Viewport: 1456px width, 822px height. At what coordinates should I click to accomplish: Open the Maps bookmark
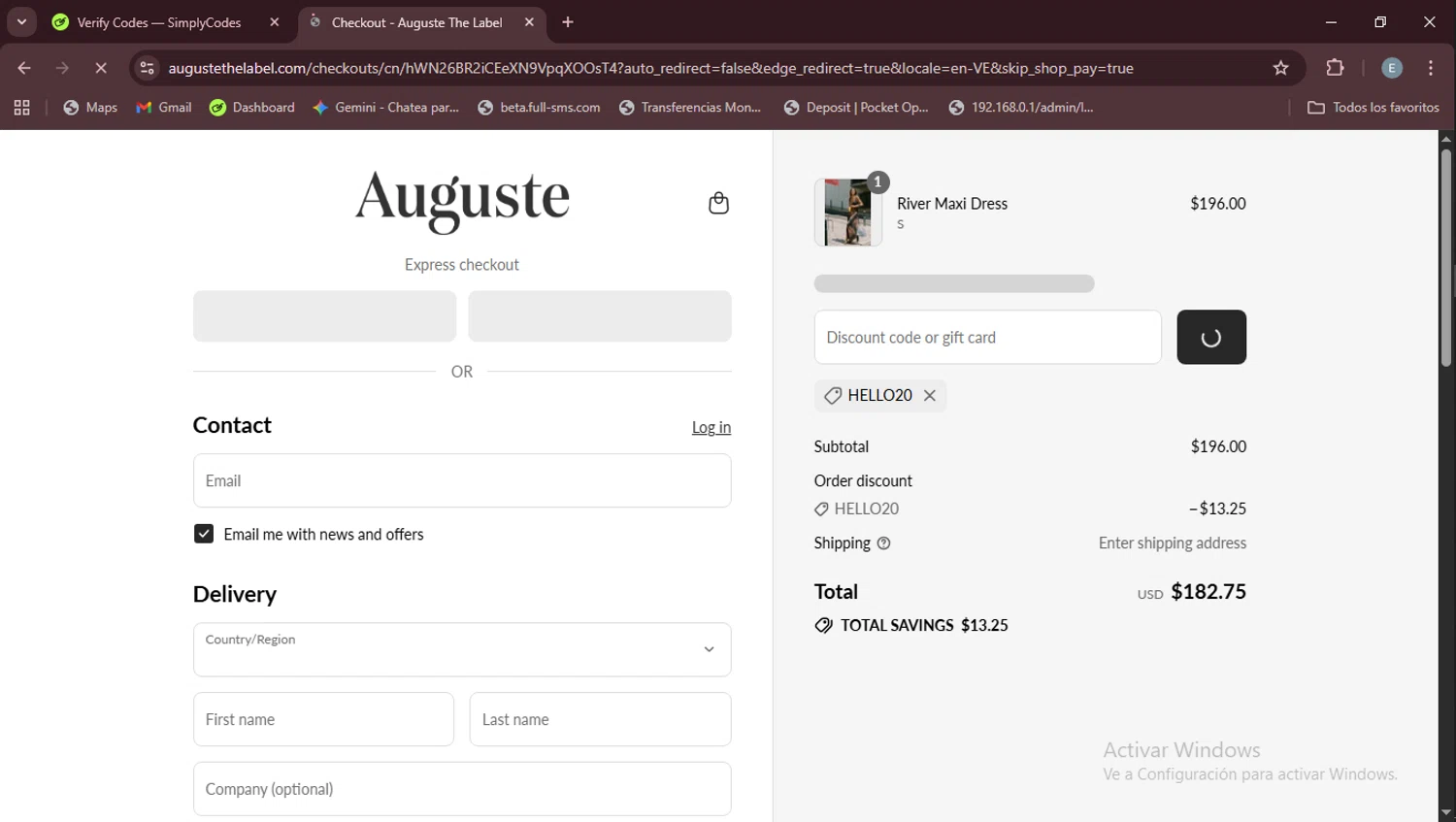[90, 108]
